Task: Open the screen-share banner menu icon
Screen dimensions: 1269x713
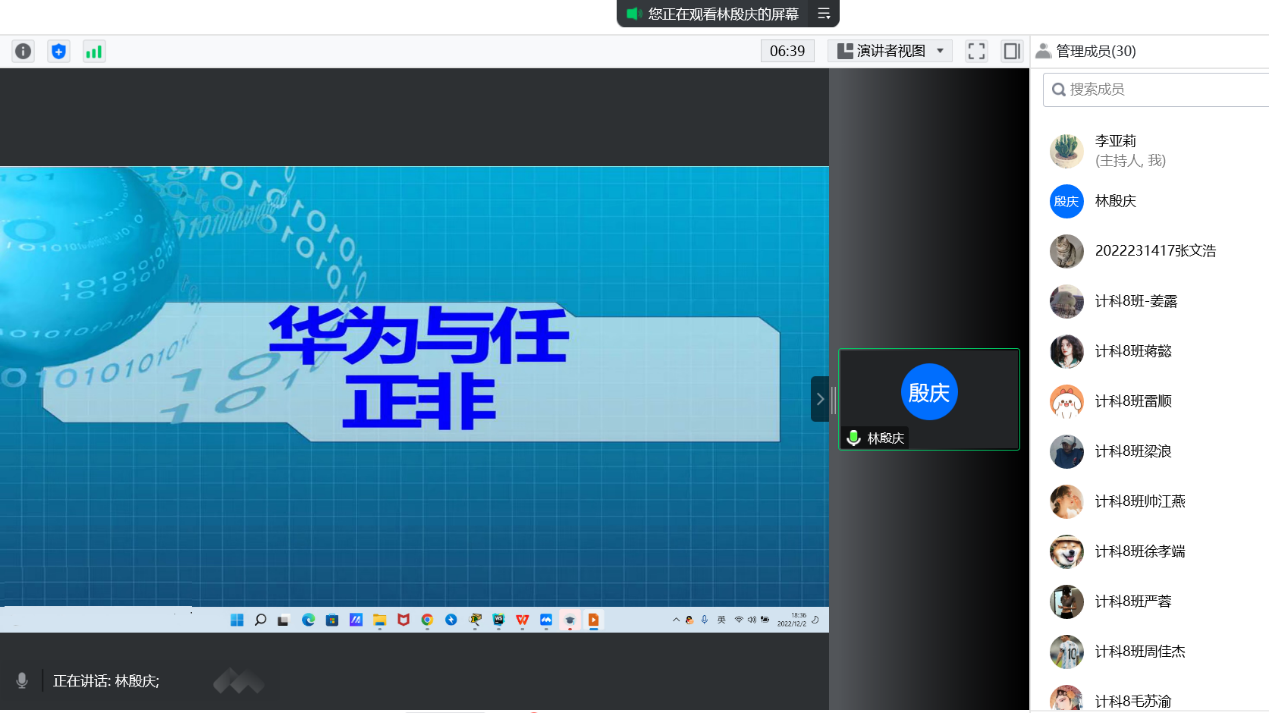Action: 824,14
